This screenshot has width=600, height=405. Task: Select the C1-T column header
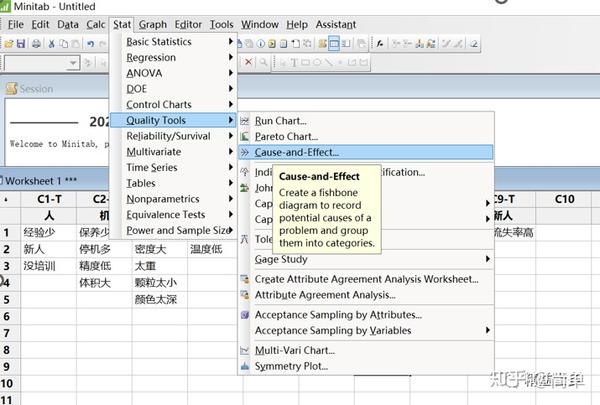pos(49,199)
